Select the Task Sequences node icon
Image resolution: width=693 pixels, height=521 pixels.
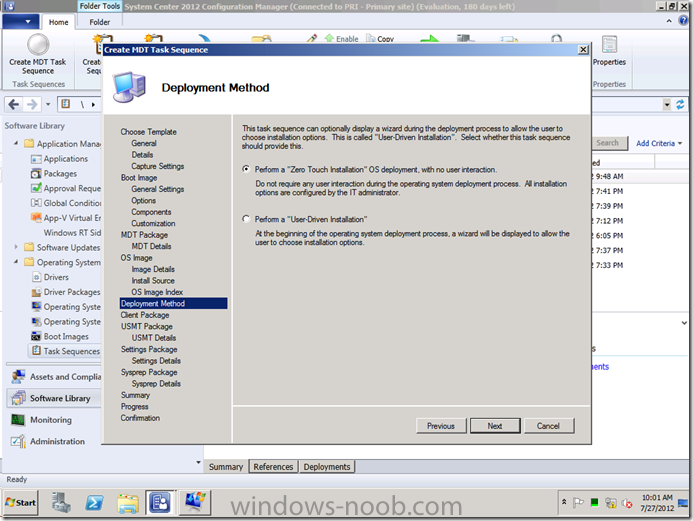pyautogui.click(x=37, y=351)
